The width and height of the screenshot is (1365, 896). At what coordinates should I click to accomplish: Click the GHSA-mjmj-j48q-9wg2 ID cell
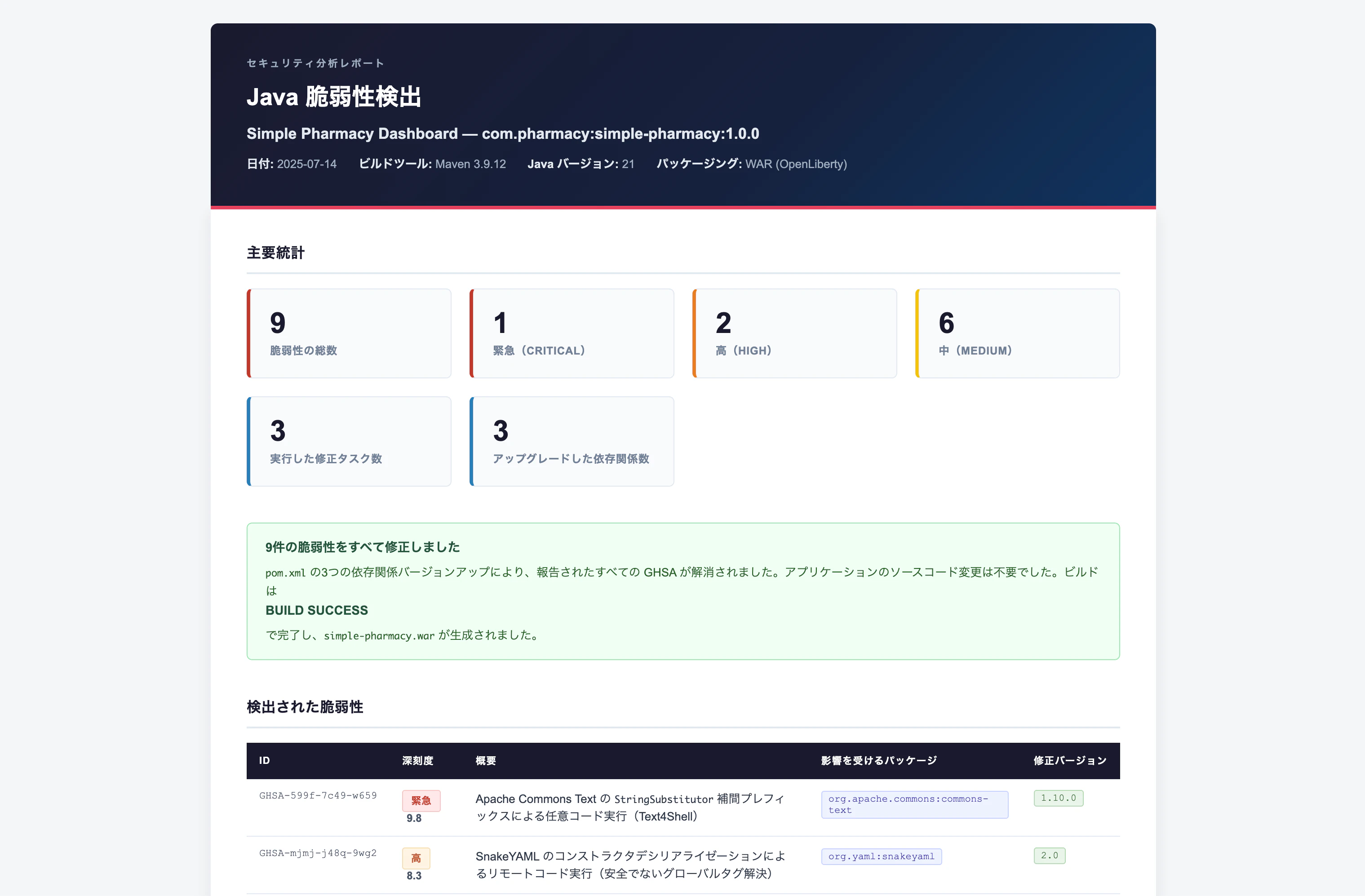pyautogui.click(x=318, y=853)
